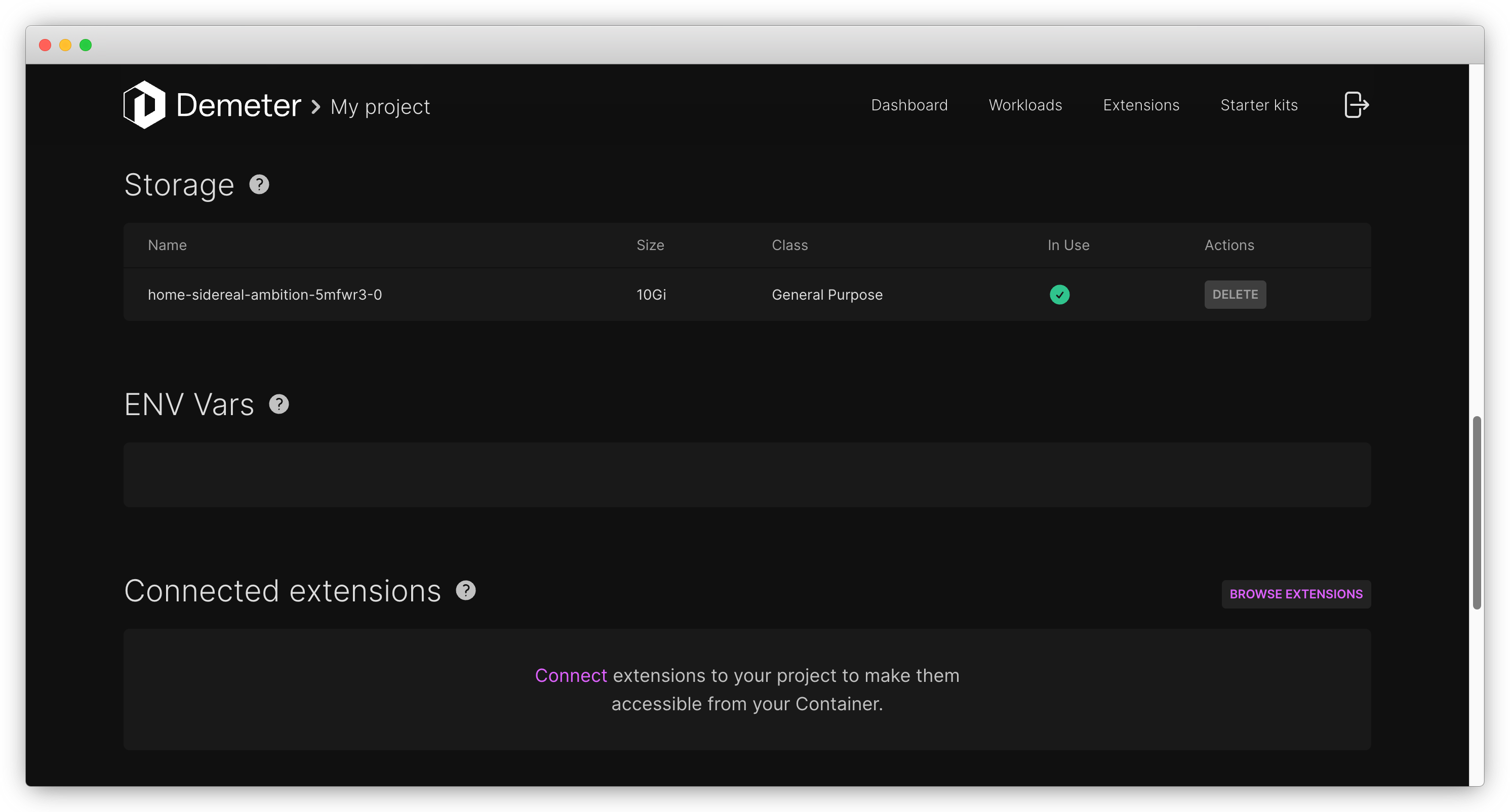The image size is (1510, 812).
Task: Click the Size column header
Action: 650,245
